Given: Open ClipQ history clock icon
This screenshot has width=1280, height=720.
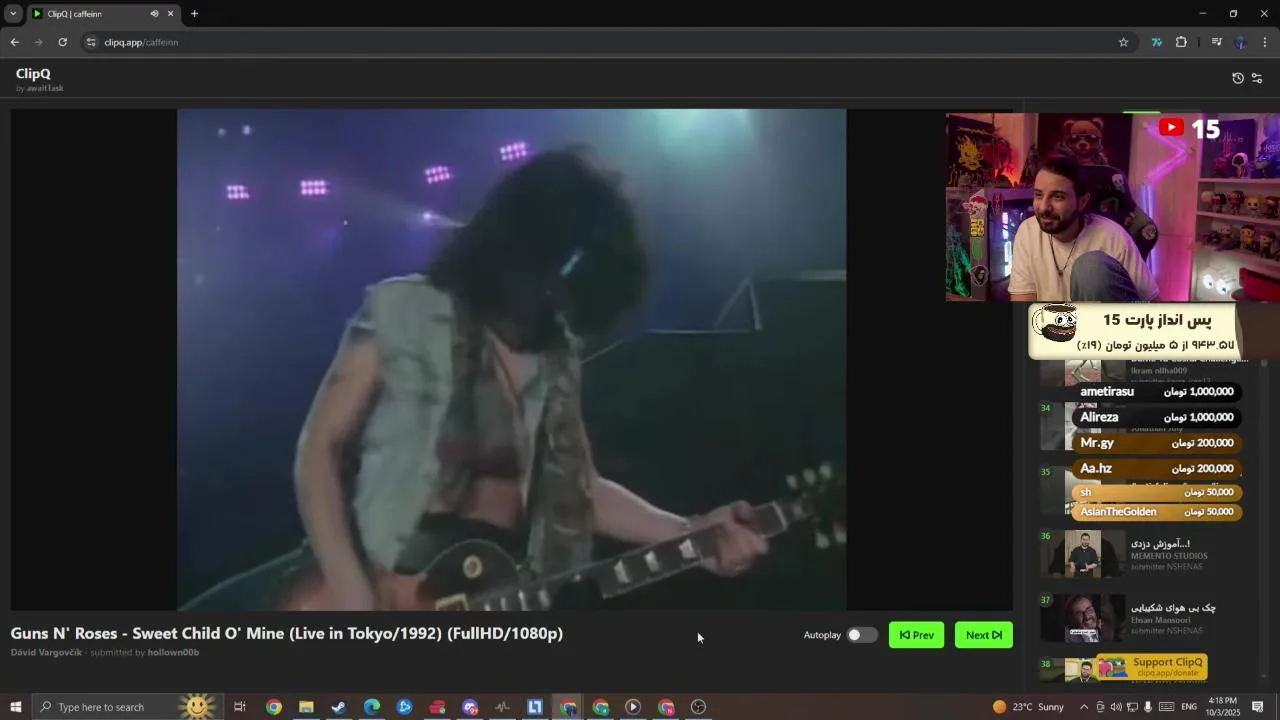Looking at the screenshot, I should [1238, 78].
